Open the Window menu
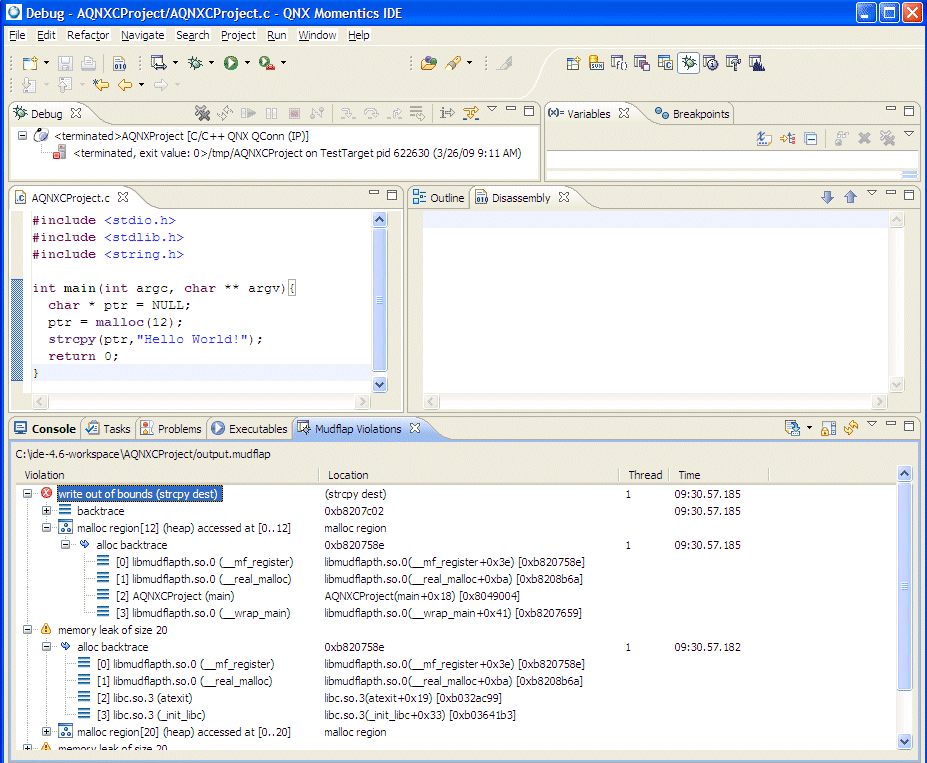The width and height of the screenshot is (927, 763). (317, 35)
